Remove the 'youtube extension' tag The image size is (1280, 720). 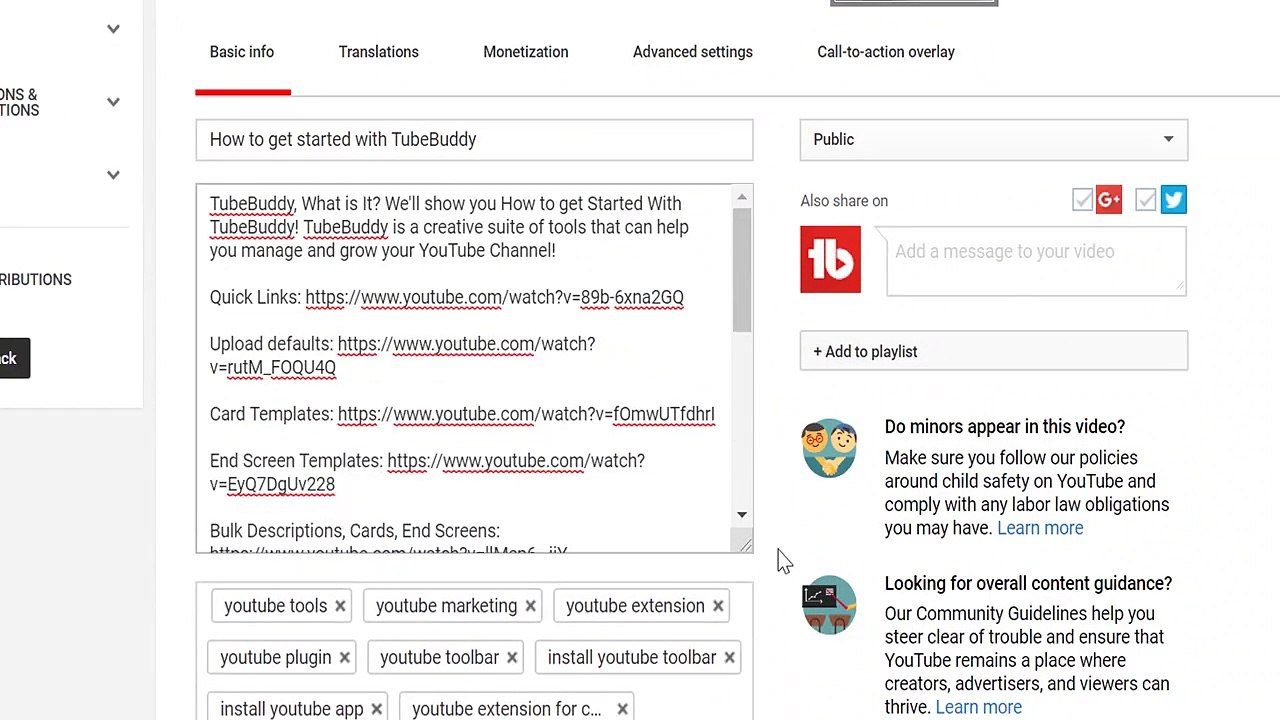click(x=718, y=606)
